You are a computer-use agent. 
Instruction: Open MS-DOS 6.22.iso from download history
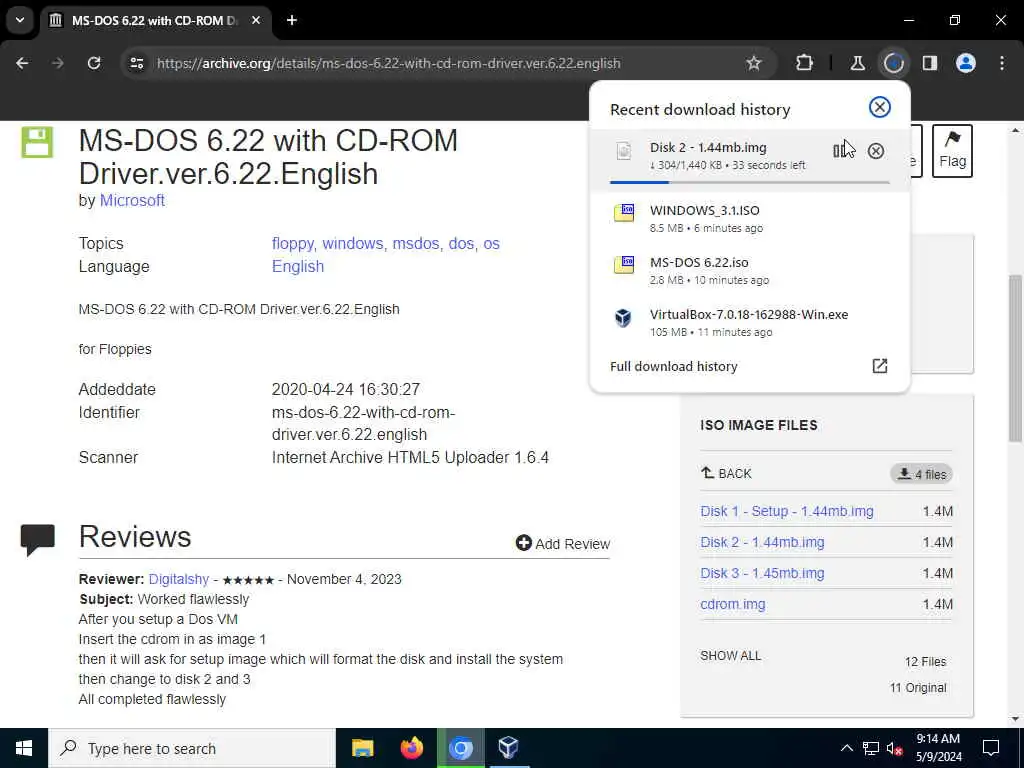749,270
